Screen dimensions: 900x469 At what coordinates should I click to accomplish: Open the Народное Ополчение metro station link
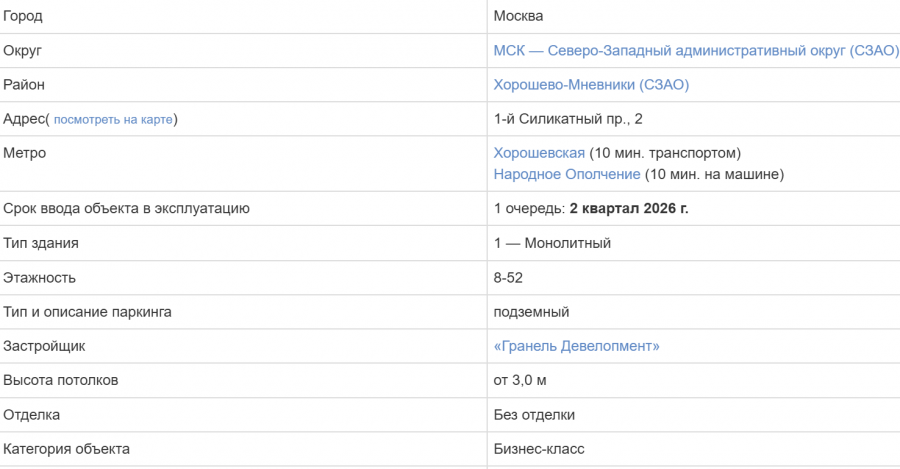567,174
